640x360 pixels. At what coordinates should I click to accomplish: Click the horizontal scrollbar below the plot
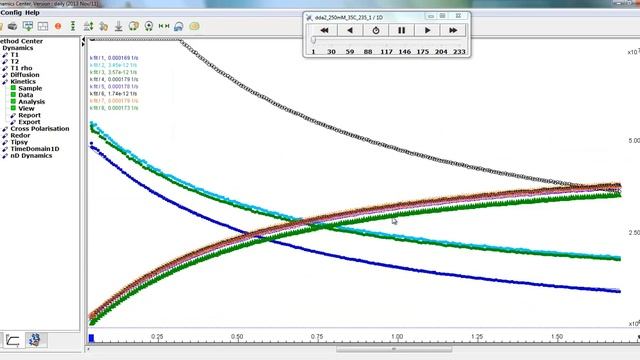[x=394, y=349]
